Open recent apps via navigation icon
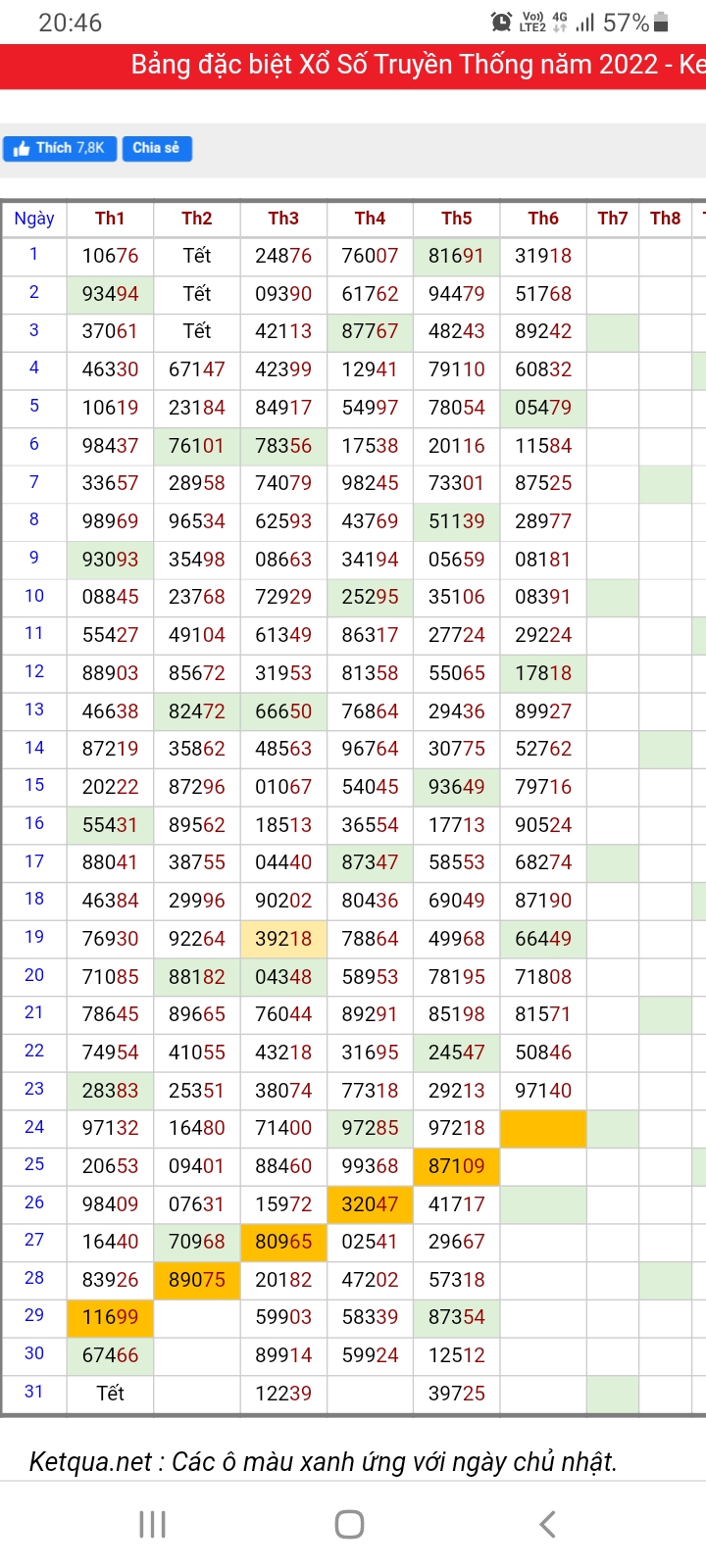The width and height of the screenshot is (706, 1568). coord(152,1524)
